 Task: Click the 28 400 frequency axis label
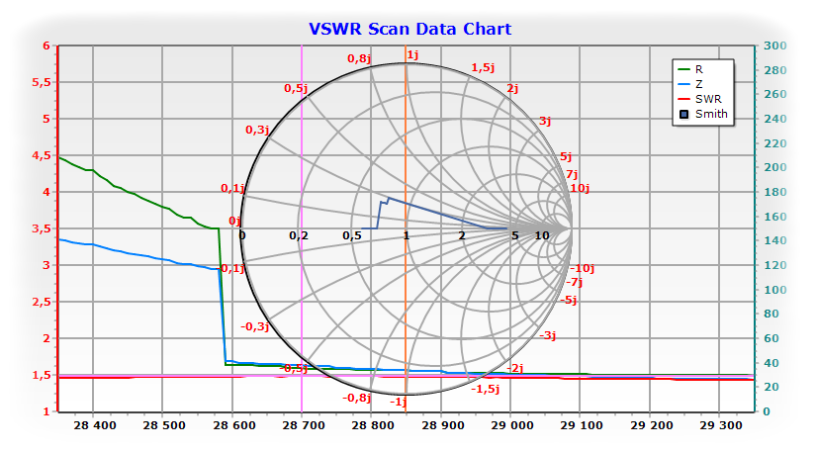pos(95,425)
